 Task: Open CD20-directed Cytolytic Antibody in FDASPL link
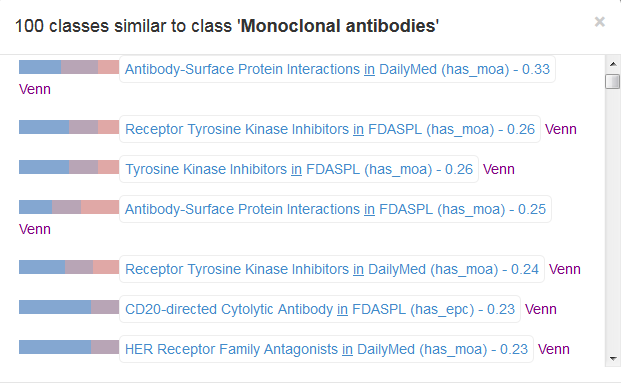click(320, 309)
